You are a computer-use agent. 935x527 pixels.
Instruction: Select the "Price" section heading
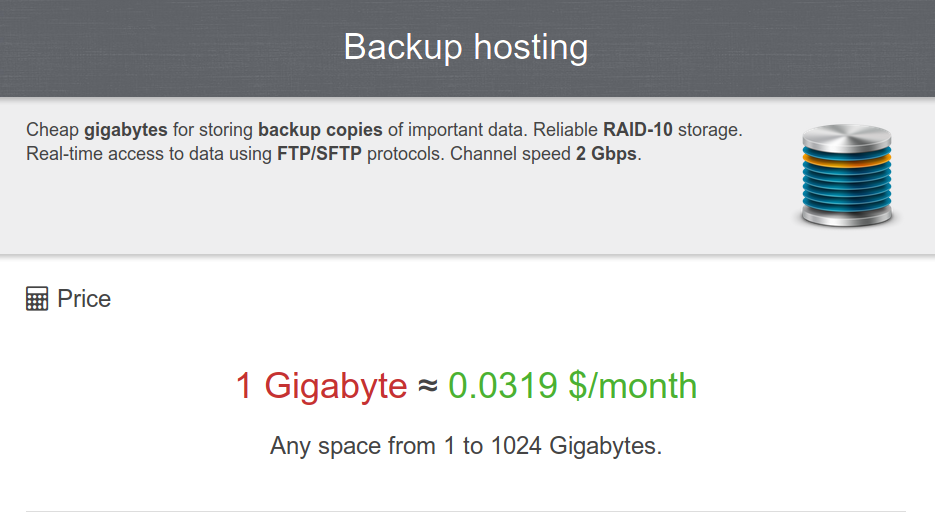84,299
